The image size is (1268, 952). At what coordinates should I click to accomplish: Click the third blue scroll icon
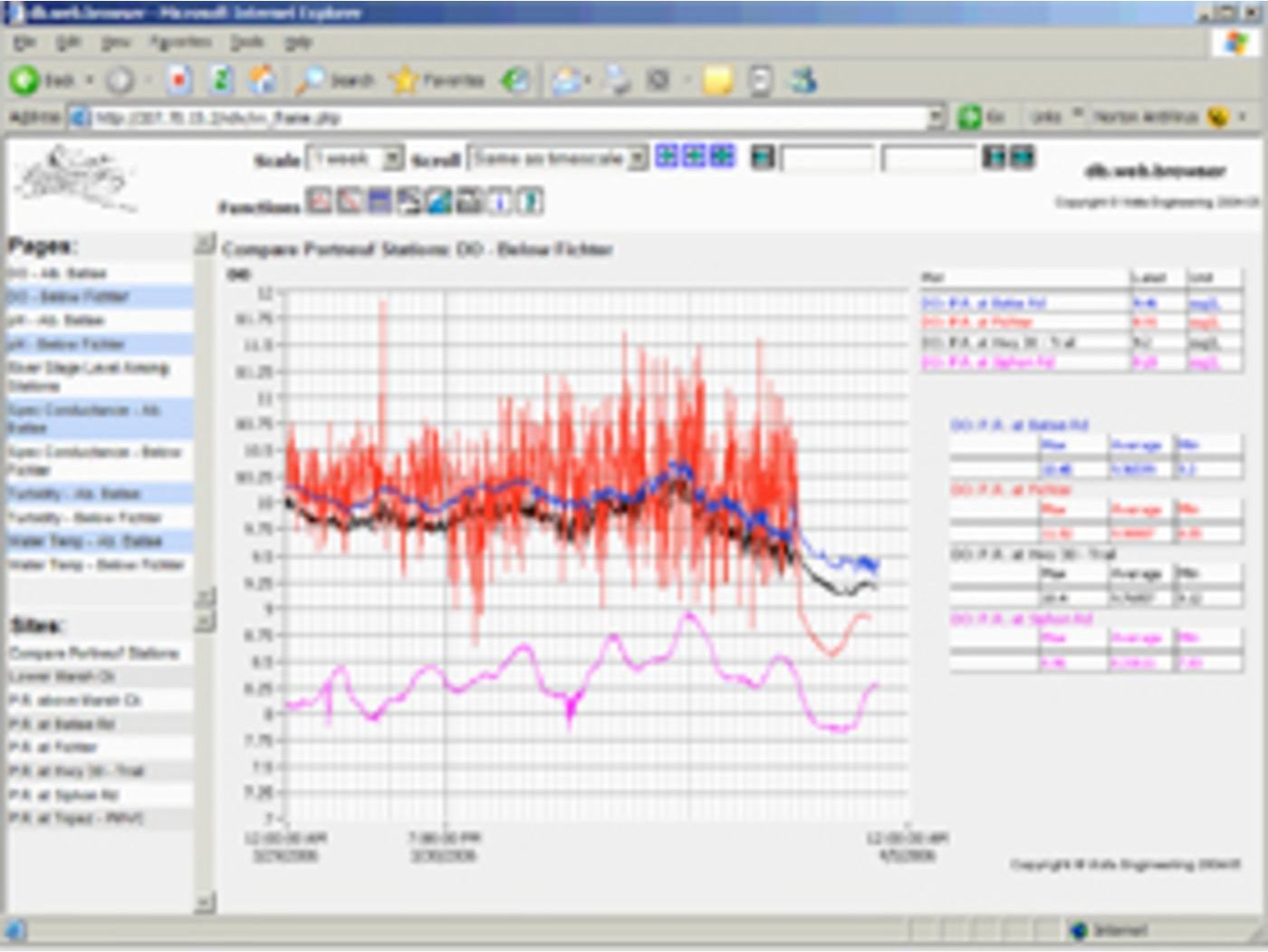(723, 157)
